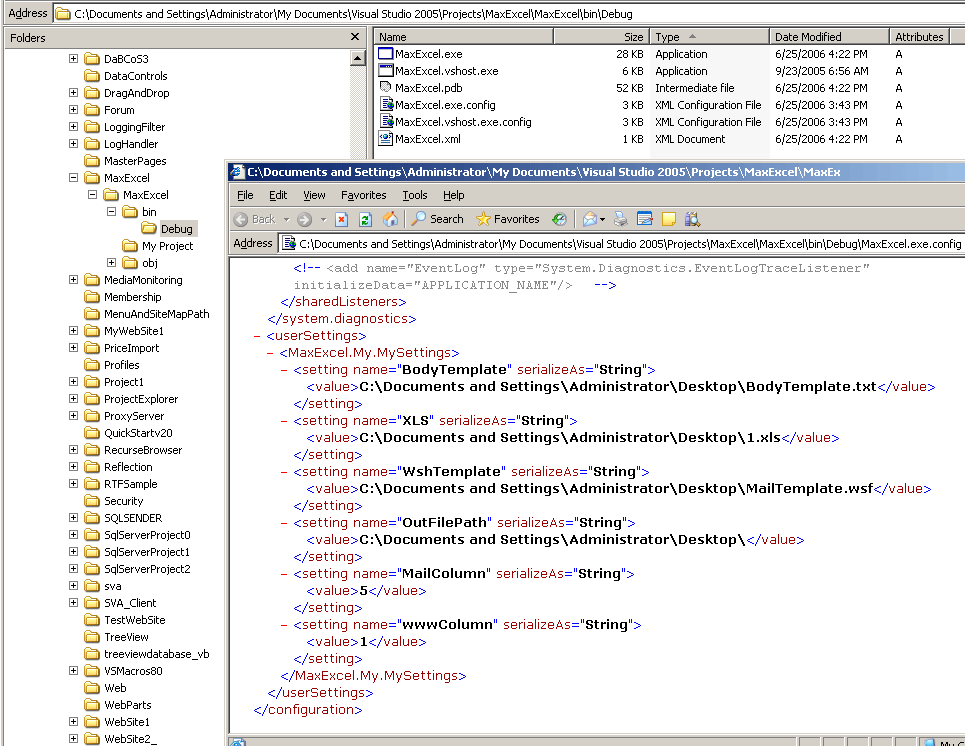
Task: Sort by the Type column header
Action: (x=708, y=37)
